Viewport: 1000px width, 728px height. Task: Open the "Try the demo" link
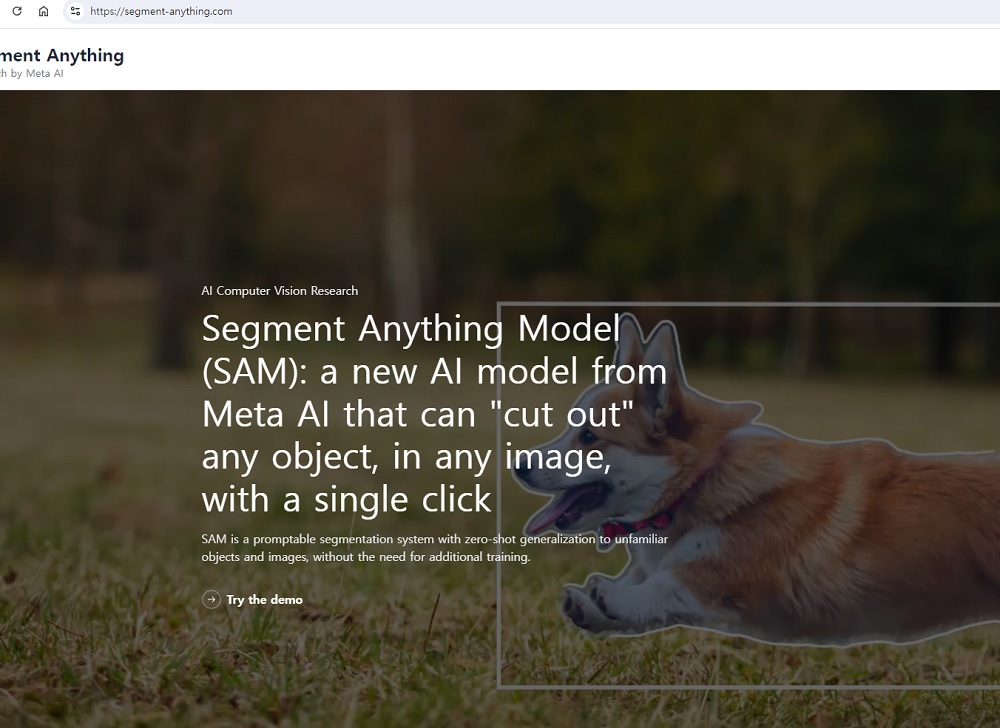pyautogui.click(x=264, y=600)
